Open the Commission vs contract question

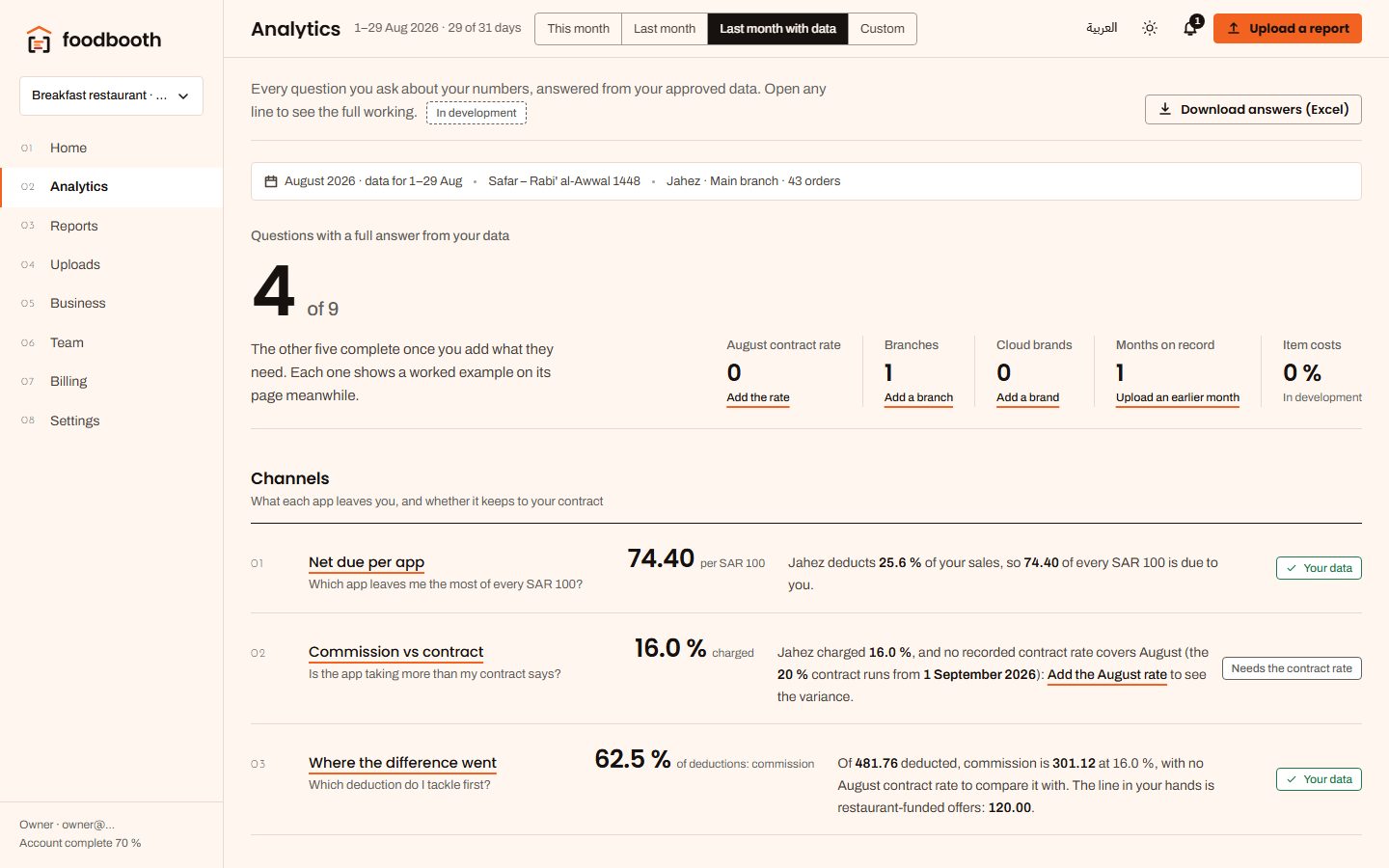pos(395,652)
